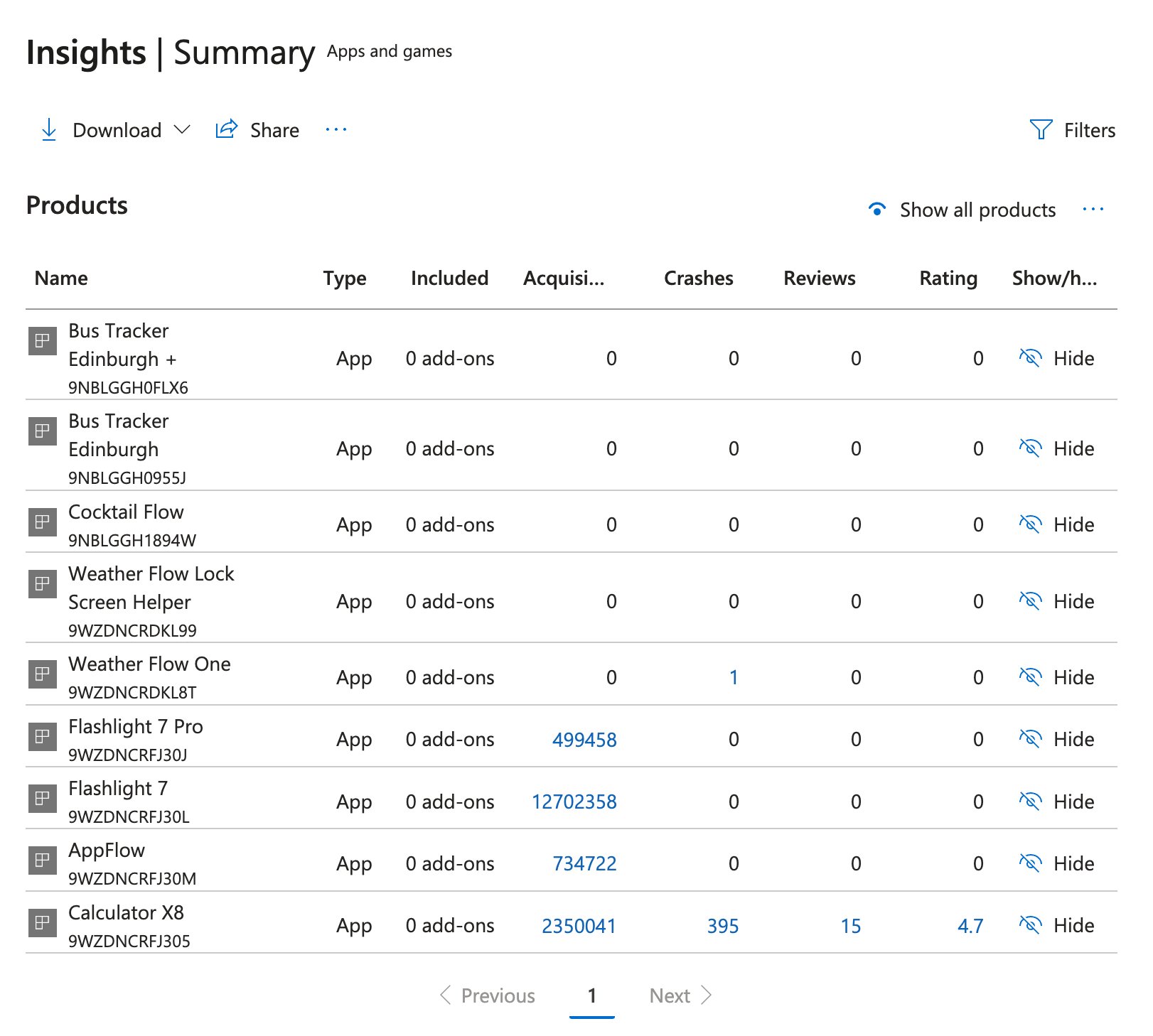
Task: Hide Weather Flow Lock Screen Helper
Action: tap(1056, 601)
